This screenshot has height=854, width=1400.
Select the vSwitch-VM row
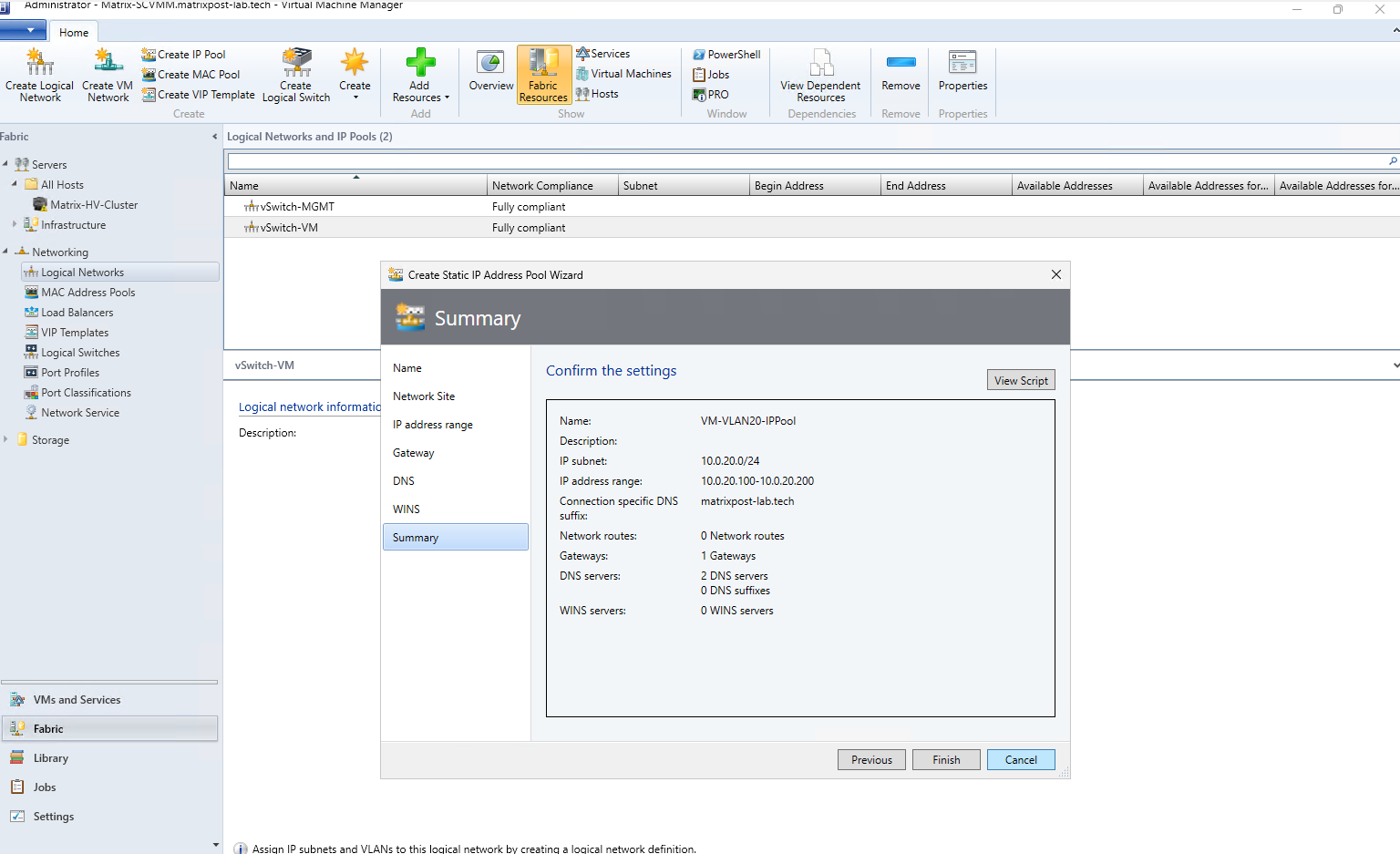[812, 228]
